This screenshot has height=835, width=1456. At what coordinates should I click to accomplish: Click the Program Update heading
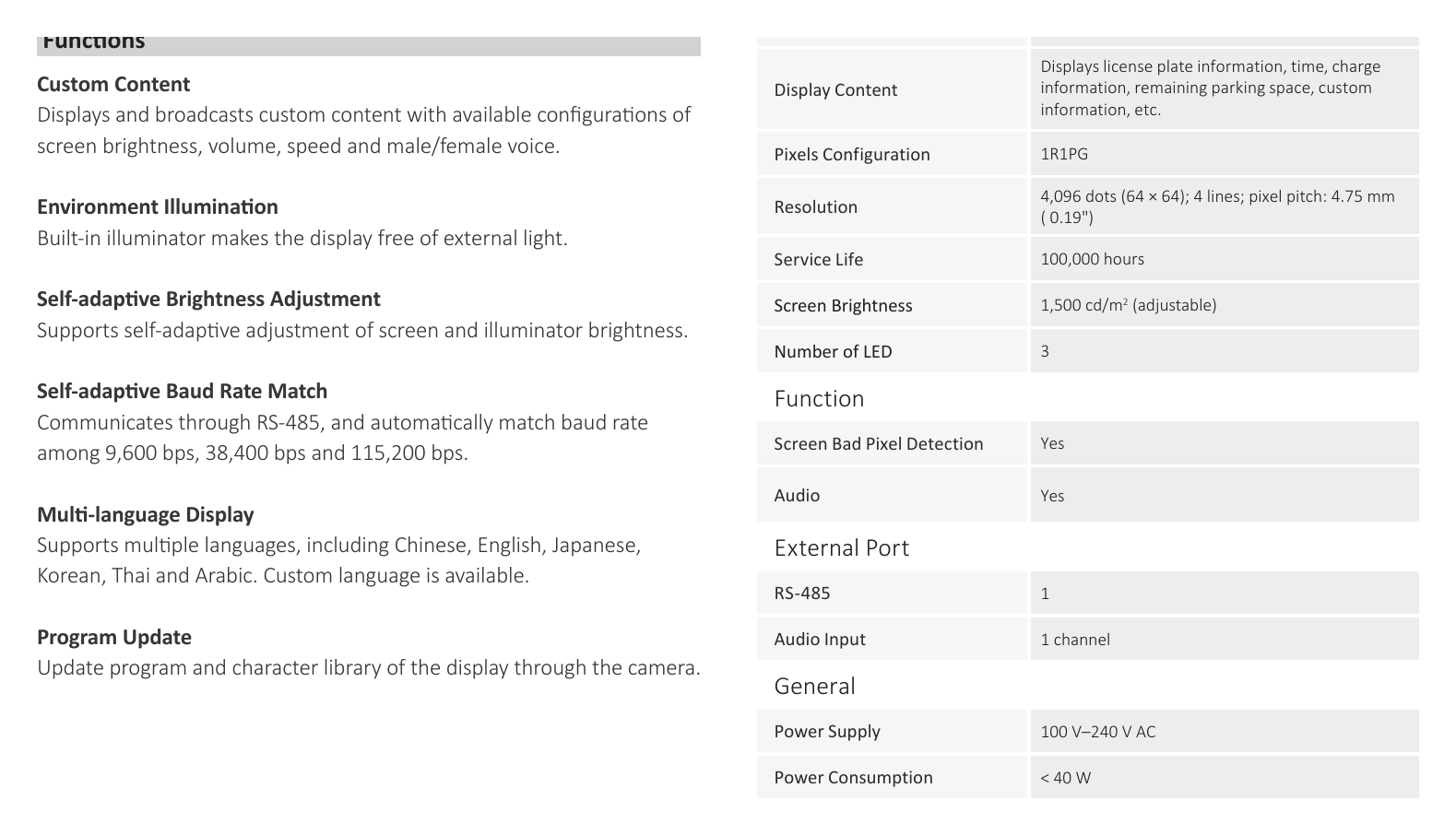pyautogui.click(x=114, y=638)
